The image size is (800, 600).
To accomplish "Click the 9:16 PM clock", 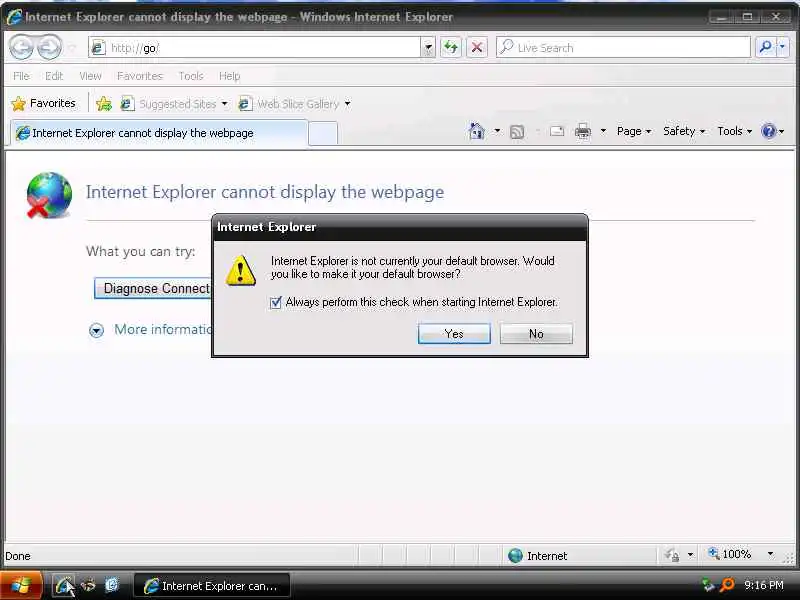I will click(764, 585).
